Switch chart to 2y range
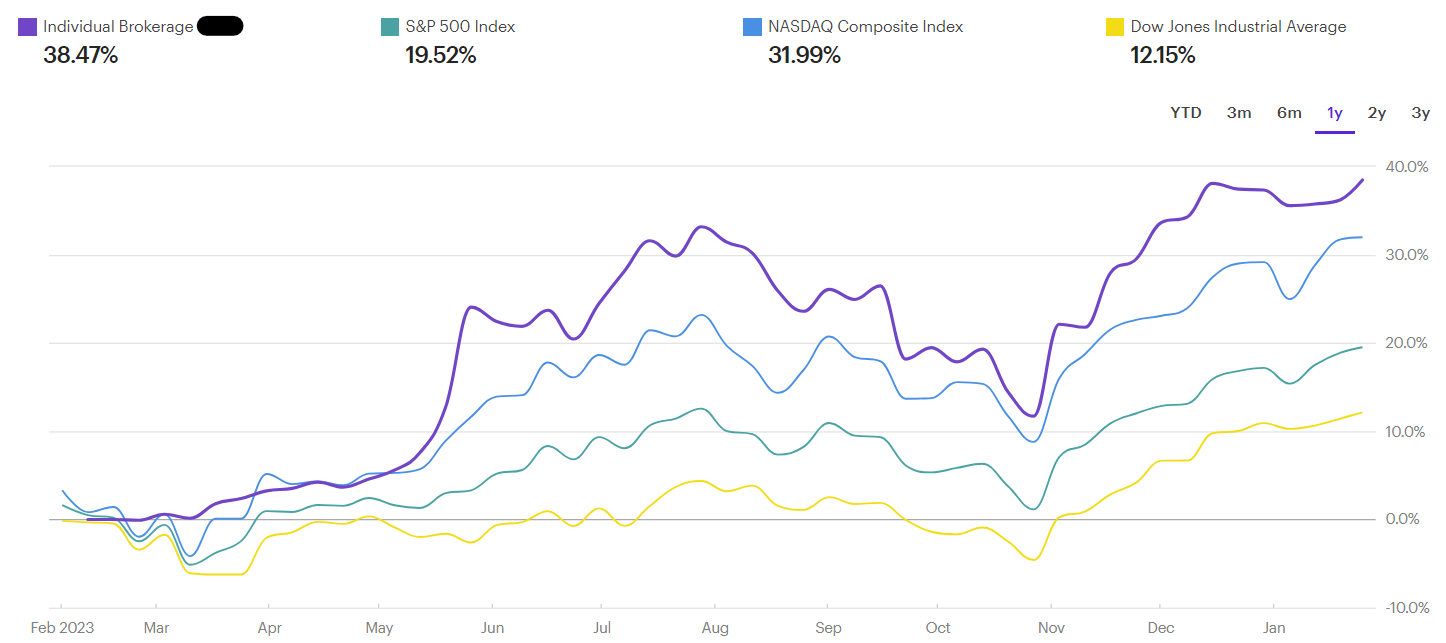The width and height of the screenshot is (1446, 643). [x=1377, y=113]
